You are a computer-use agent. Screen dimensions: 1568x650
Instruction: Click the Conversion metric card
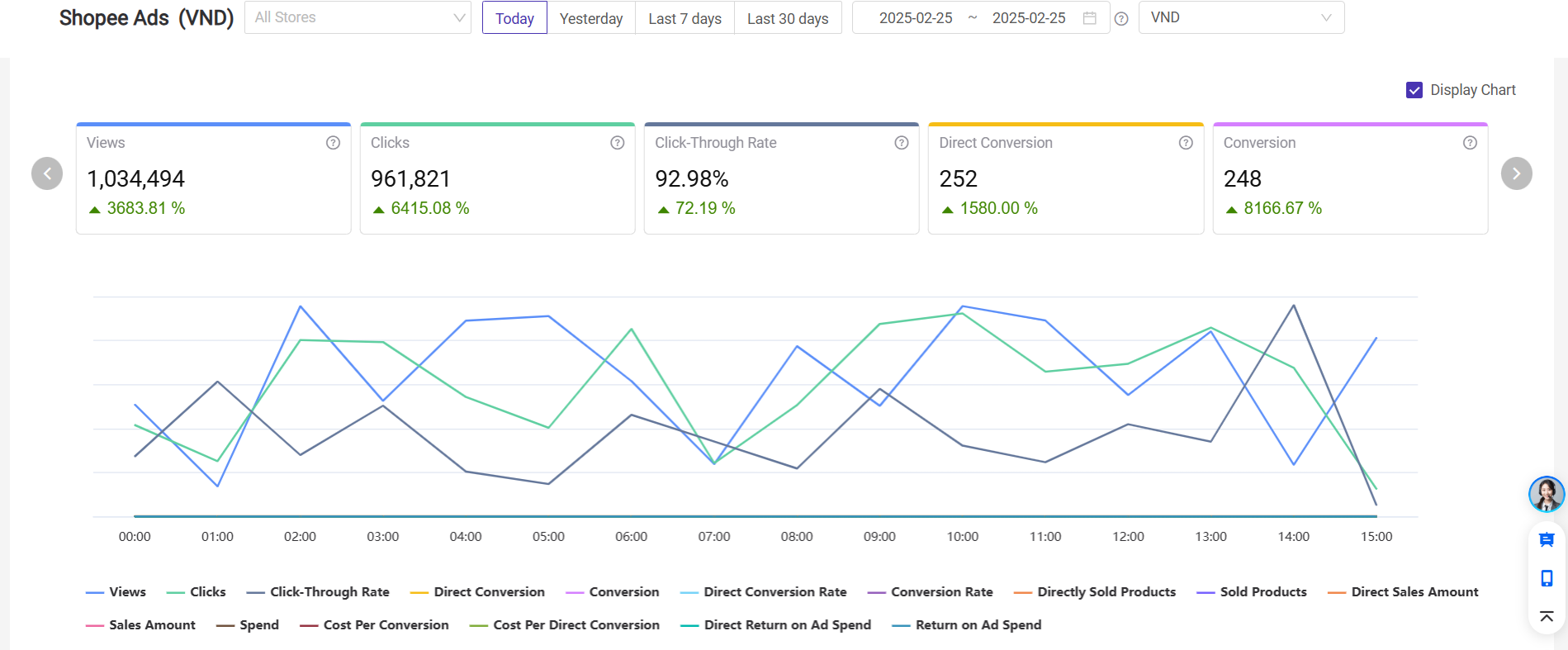click(x=1349, y=178)
